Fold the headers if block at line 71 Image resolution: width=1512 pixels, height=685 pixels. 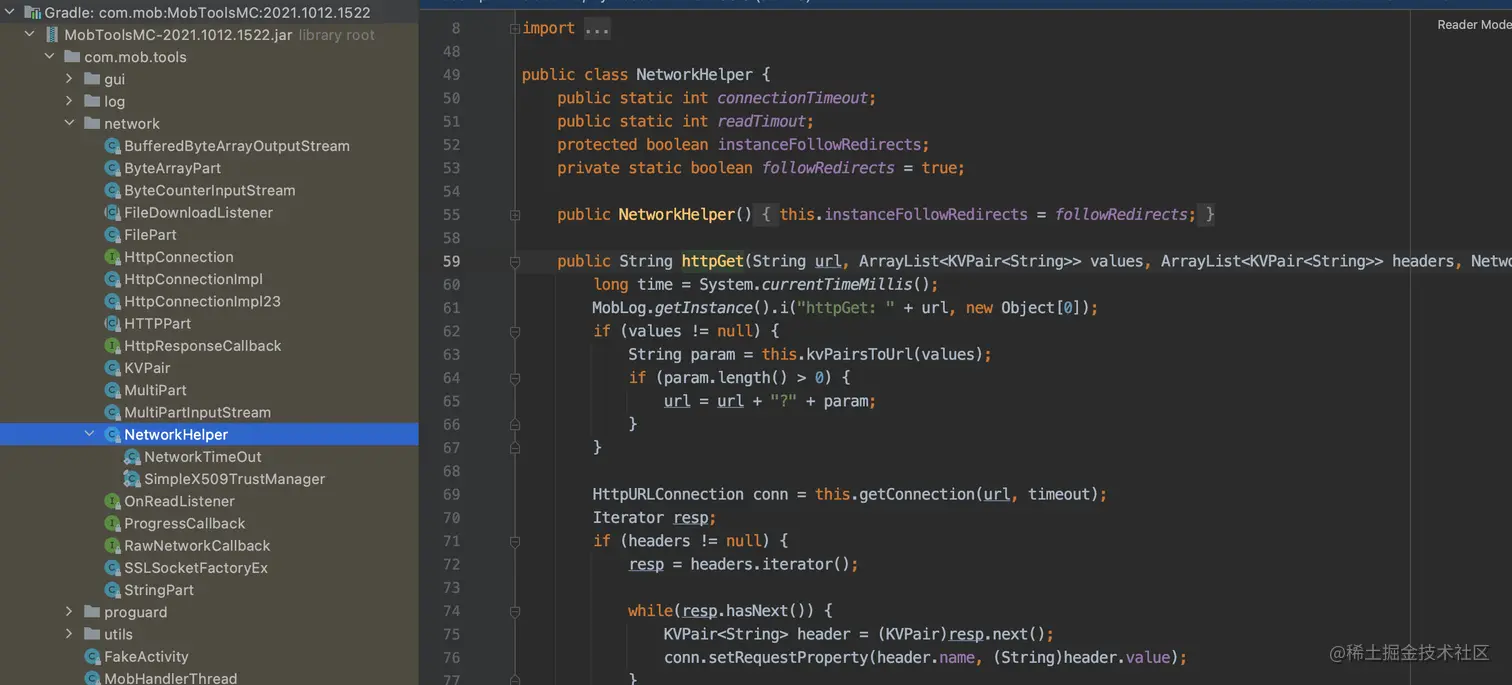515,541
